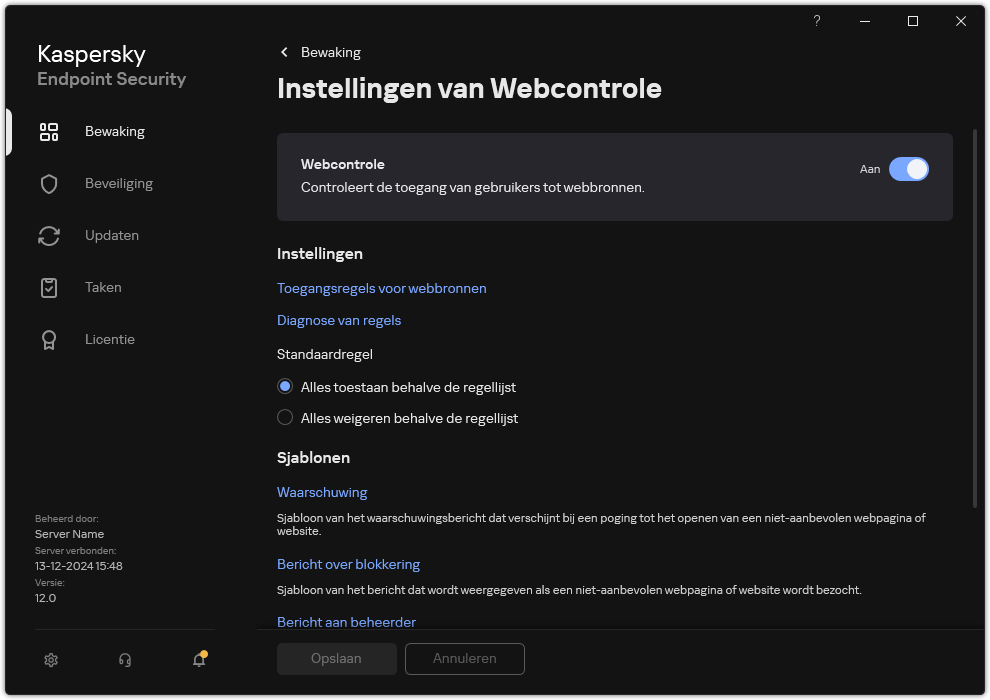
Task: Open support using the headset icon
Action: click(x=124, y=660)
